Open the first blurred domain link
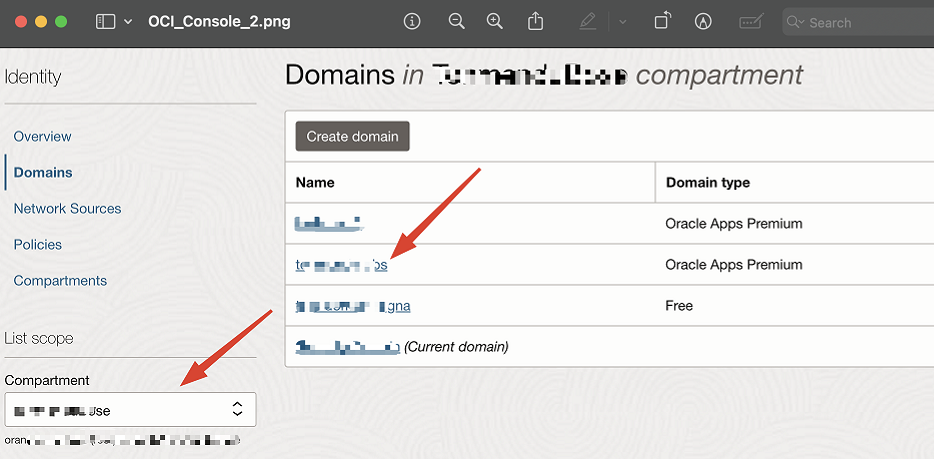 tap(329, 224)
